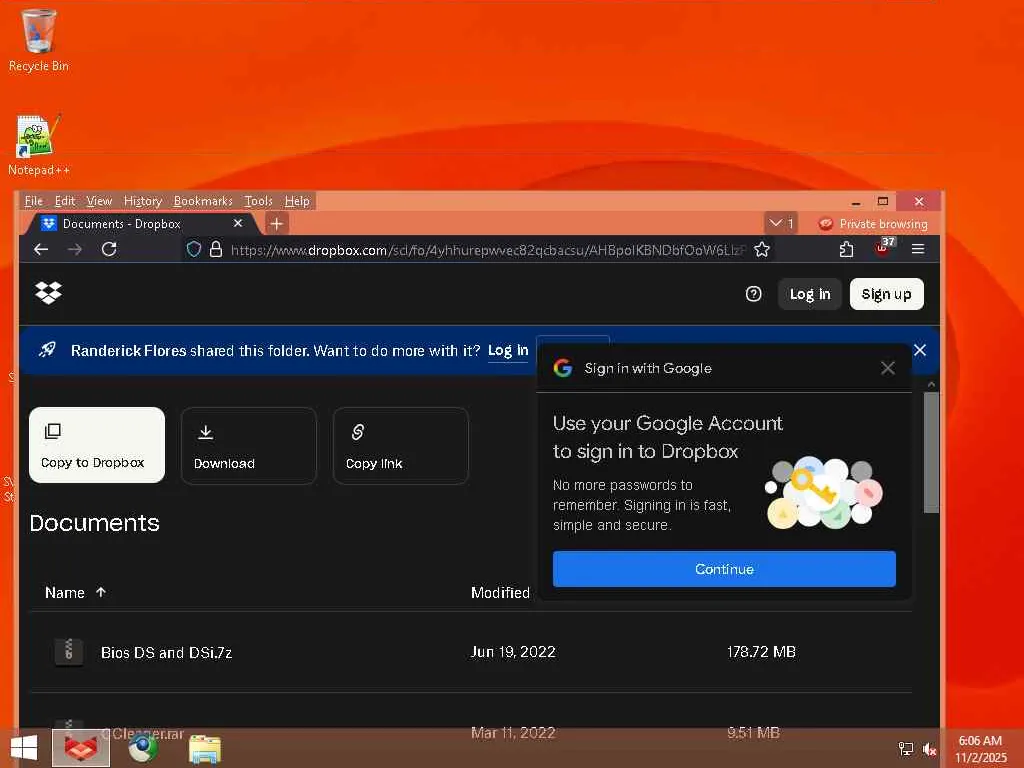Open the Tools menu
The image size is (1024, 768).
point(259,201)
